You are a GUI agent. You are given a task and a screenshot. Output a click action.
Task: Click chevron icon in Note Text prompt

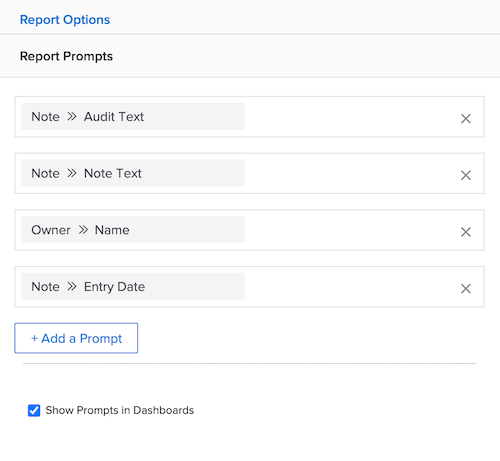[x=72, y=173]
